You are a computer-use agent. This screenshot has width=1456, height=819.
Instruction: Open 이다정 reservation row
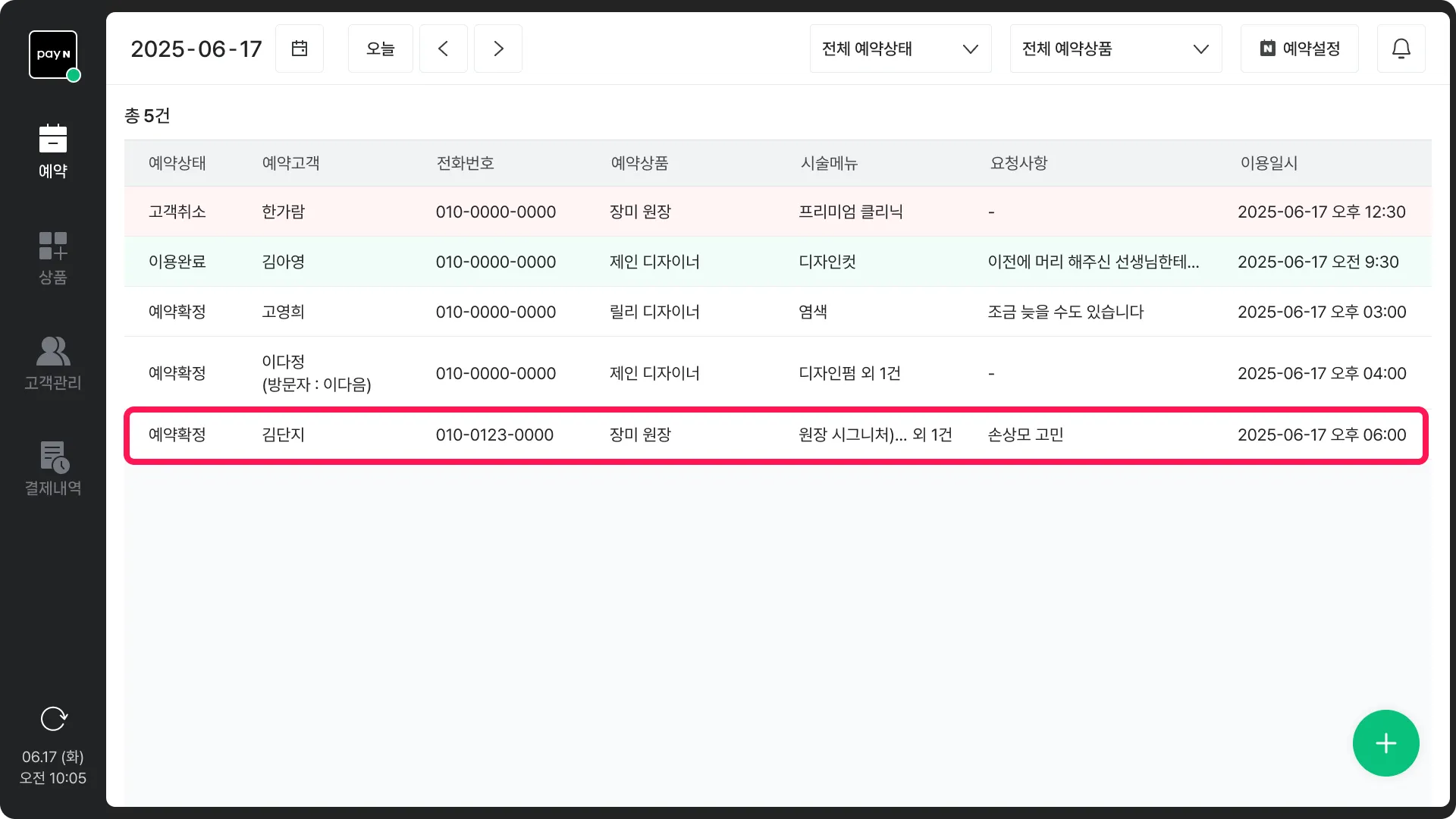(777, 373)
